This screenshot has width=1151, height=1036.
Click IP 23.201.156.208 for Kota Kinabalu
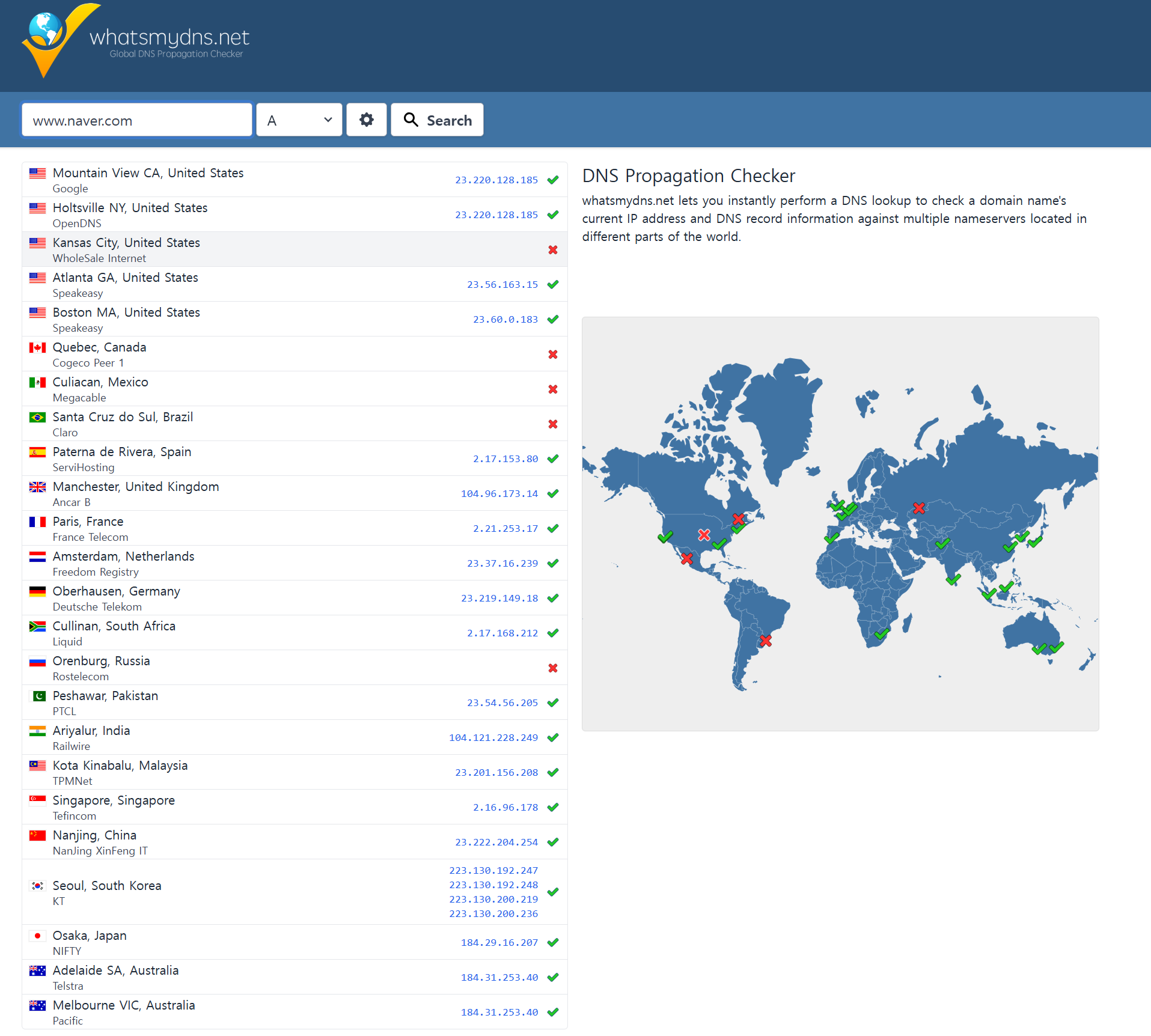pyautogui.click(x=496, y=772)
